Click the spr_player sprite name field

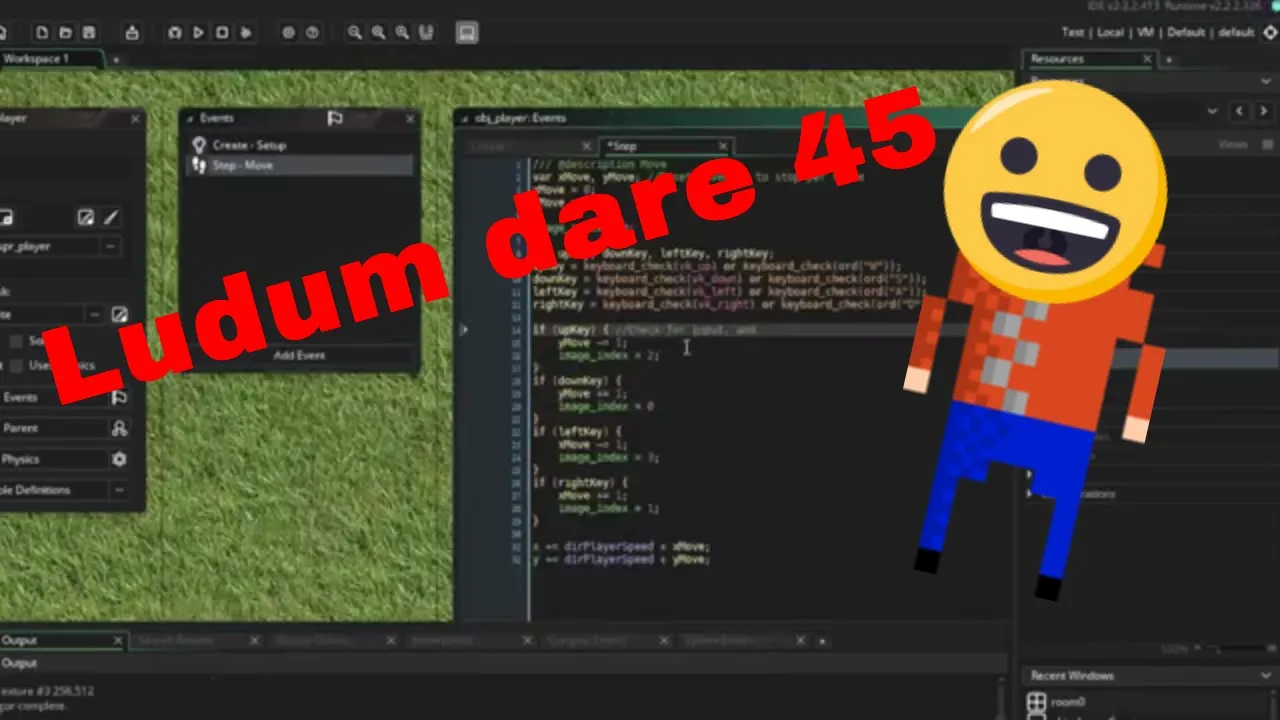49,246
